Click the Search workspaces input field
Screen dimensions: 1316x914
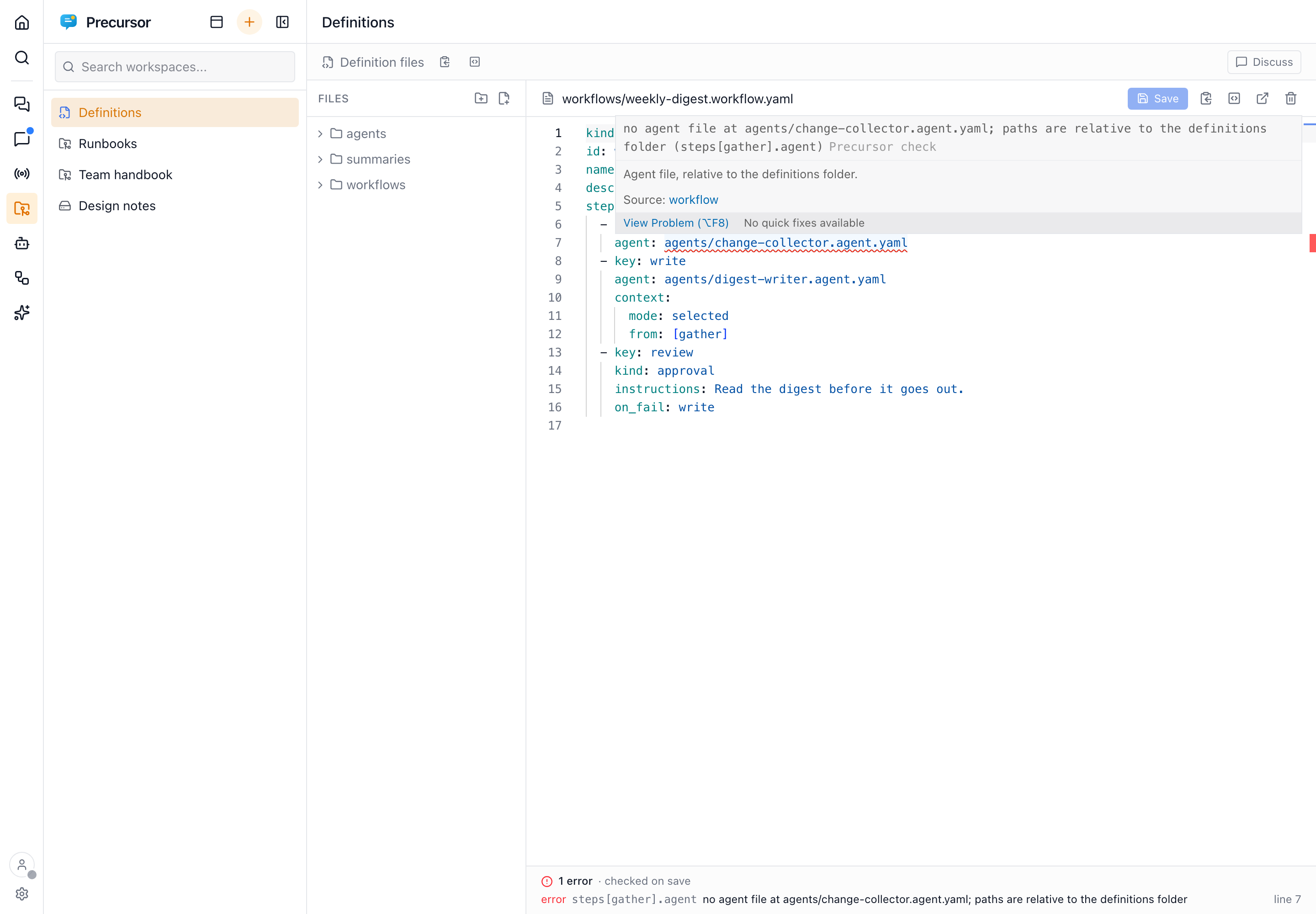(175, 66)
